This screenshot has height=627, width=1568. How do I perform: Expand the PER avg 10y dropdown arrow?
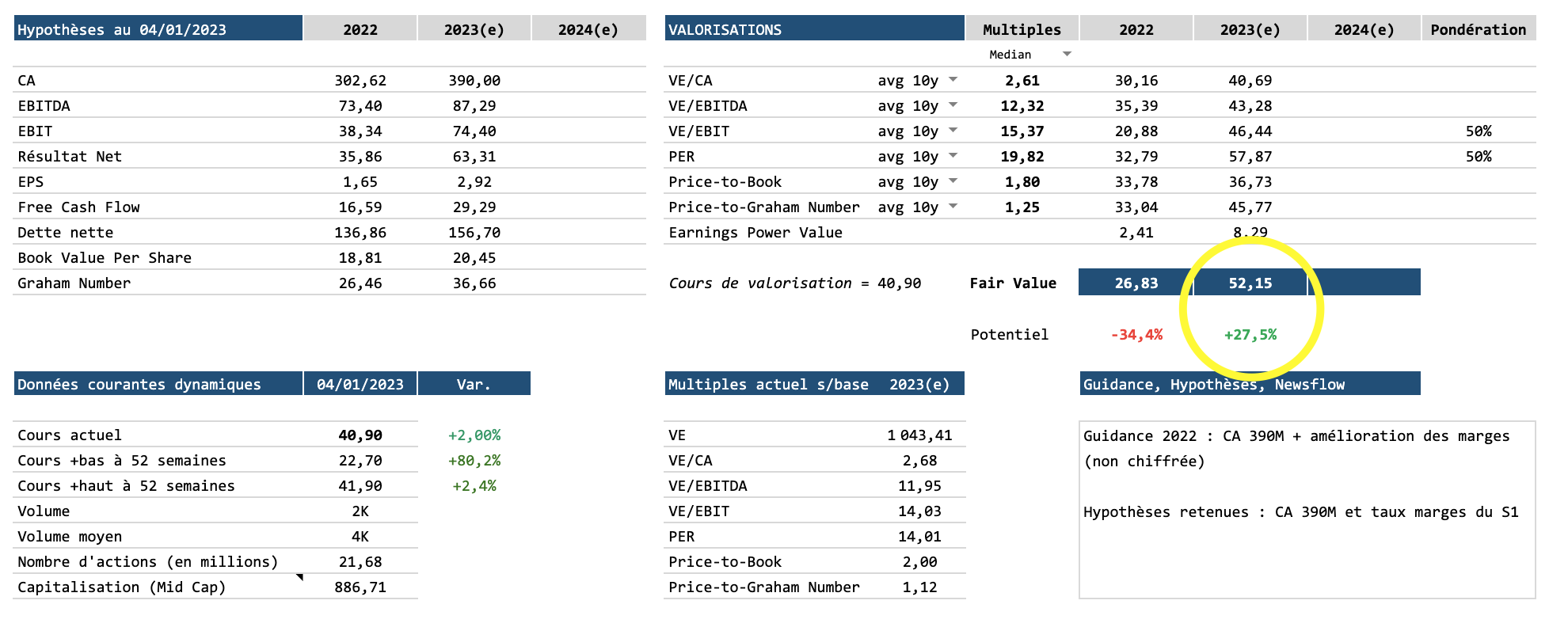[x=953, y=155]
